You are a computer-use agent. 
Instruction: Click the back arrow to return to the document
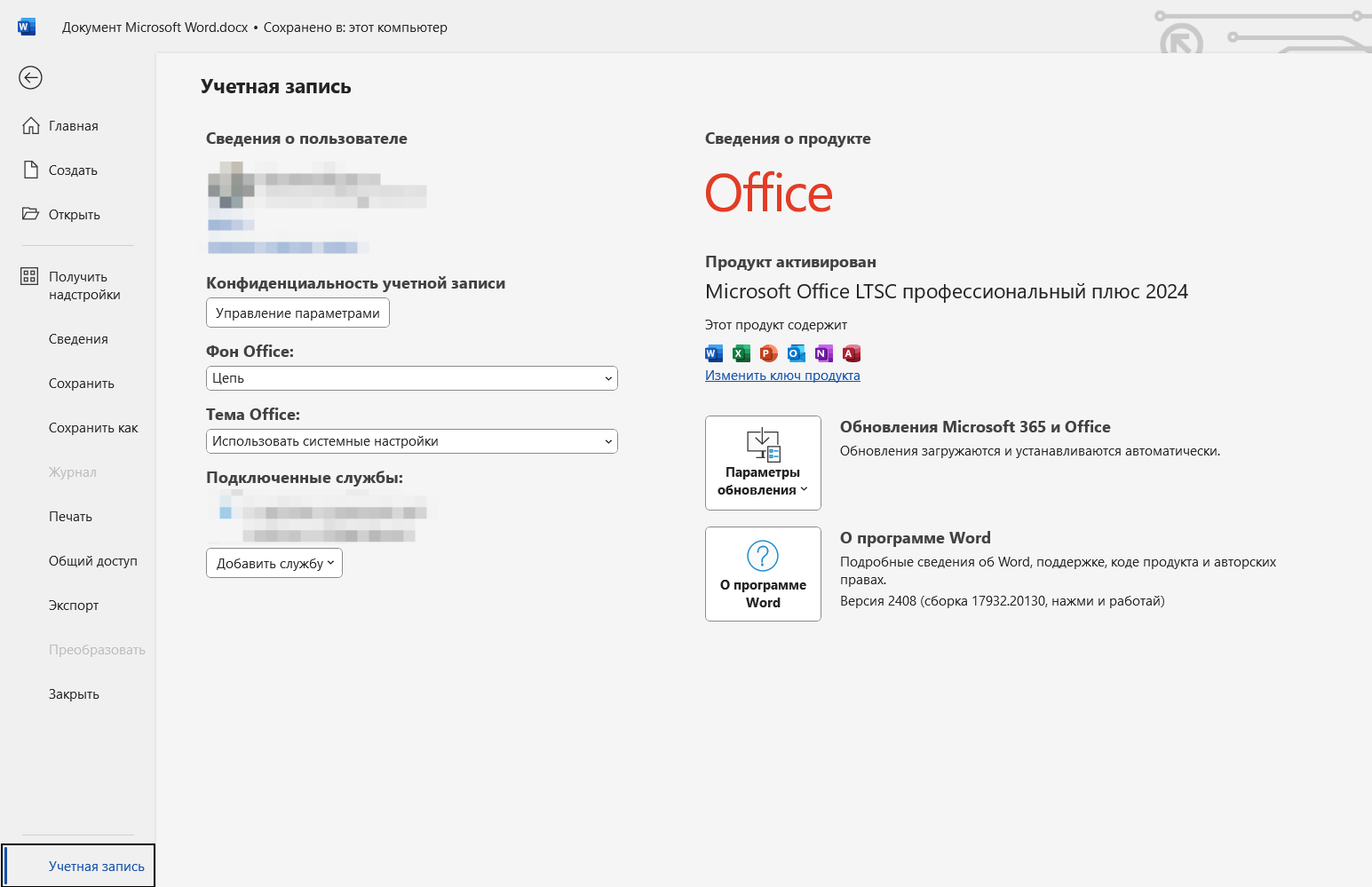click(30, 78)
